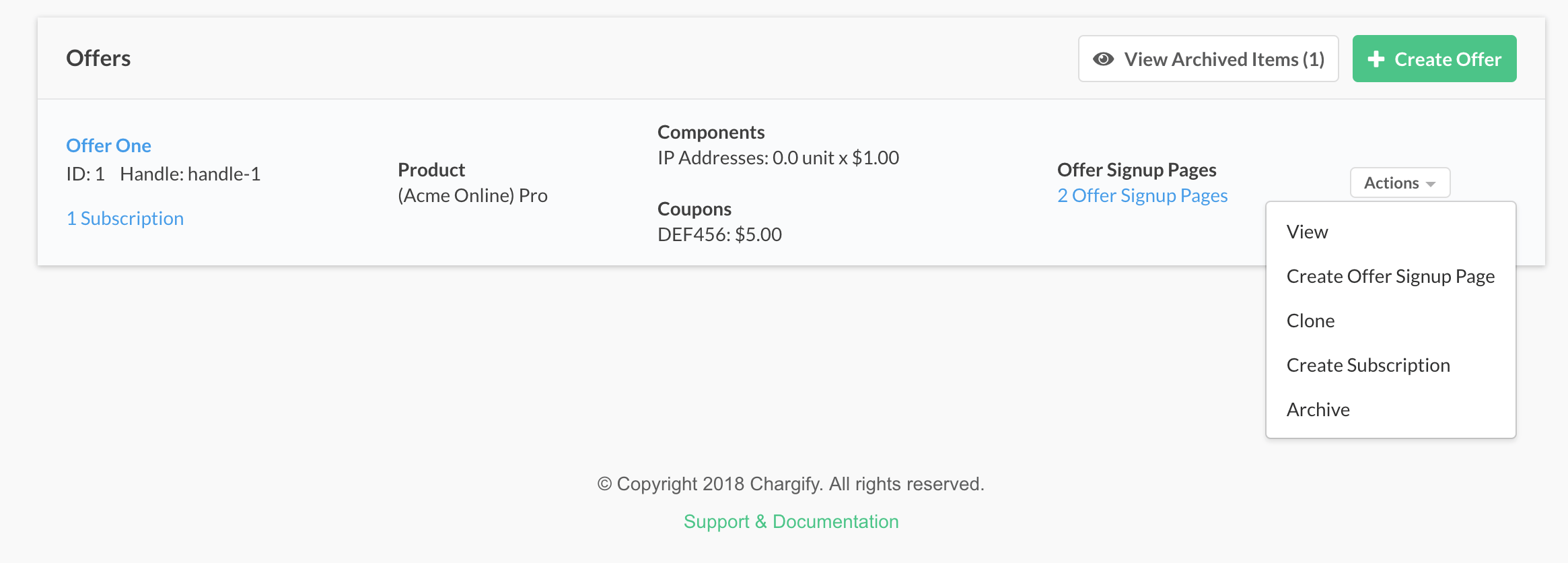
Task: Click the eye icon in View Archived Items
Action: pos(1103,59)
